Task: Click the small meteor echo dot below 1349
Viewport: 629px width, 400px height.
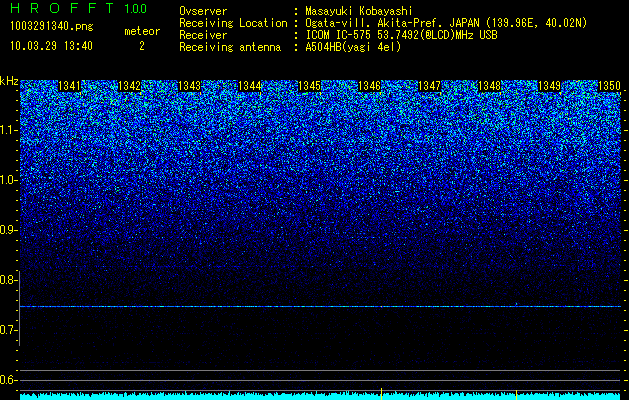Action: tap(516, 304)
